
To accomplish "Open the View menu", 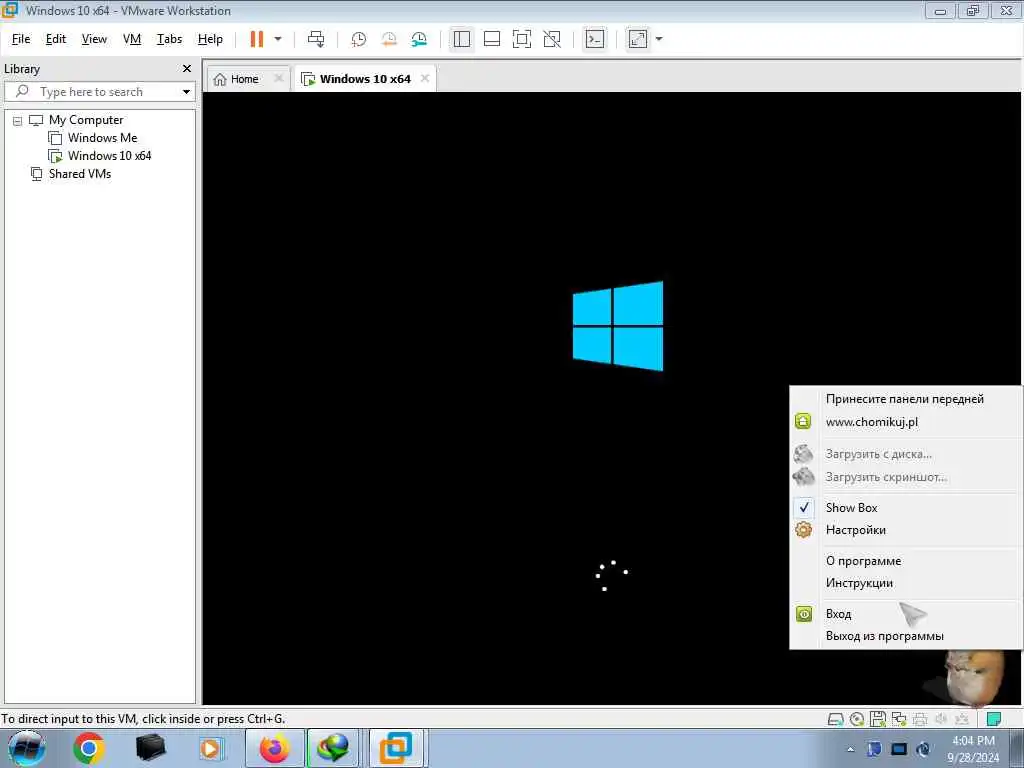I will [94, 39].
